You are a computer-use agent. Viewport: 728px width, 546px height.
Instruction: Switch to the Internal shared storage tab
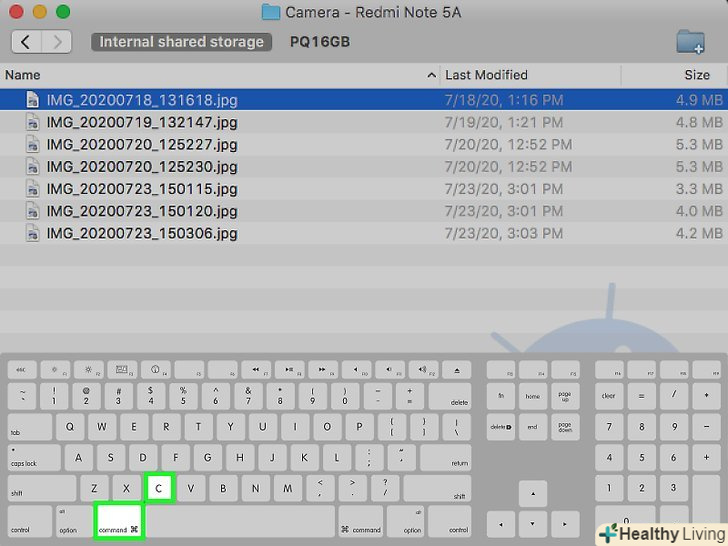click(181, 42)
